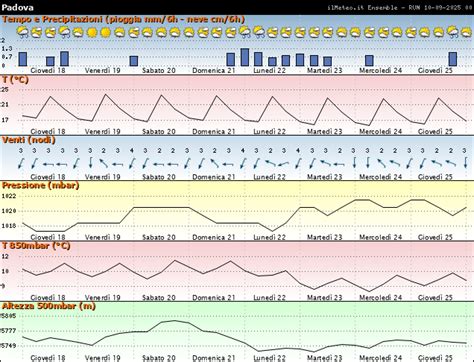Click the temperature peak above Venerdì 19
Screen dimensions: 474x362
click(106, 94)
